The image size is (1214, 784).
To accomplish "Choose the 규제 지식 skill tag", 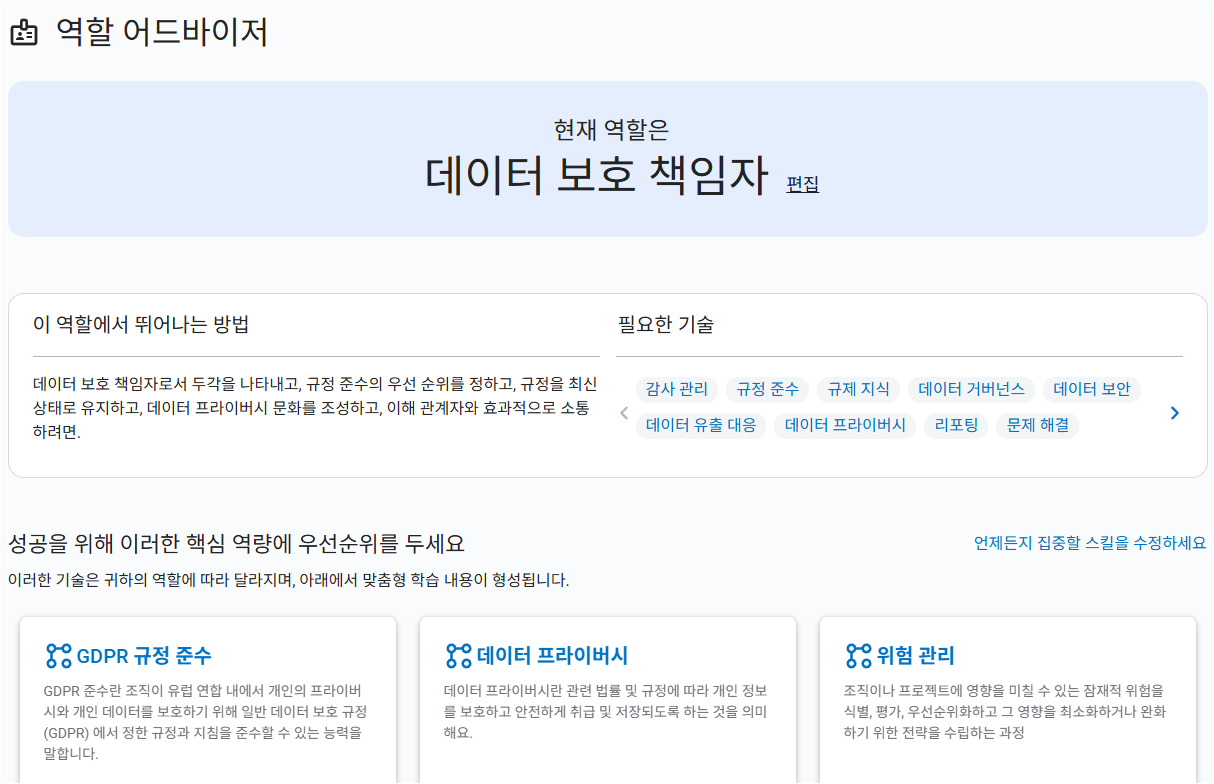I will (x=858, y=389).
